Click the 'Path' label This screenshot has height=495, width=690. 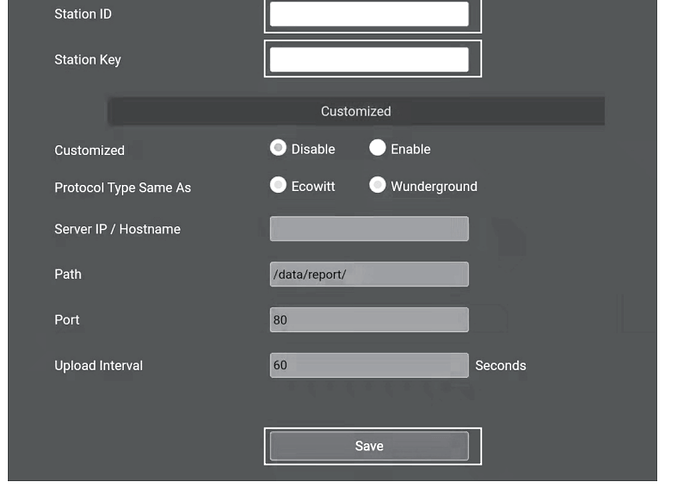68,274
